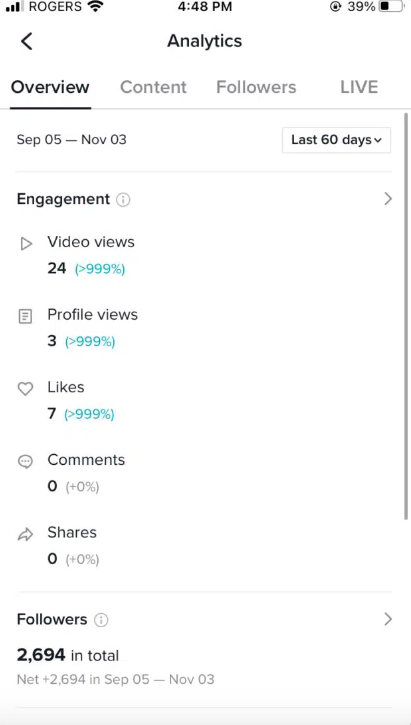Tap the Likes heart icon
Image resolution: width=411 pixels, height=725 pixels.
point(25,389)
